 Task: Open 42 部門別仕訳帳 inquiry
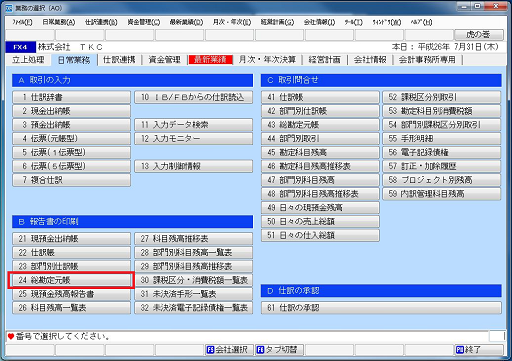pos(320,111)
